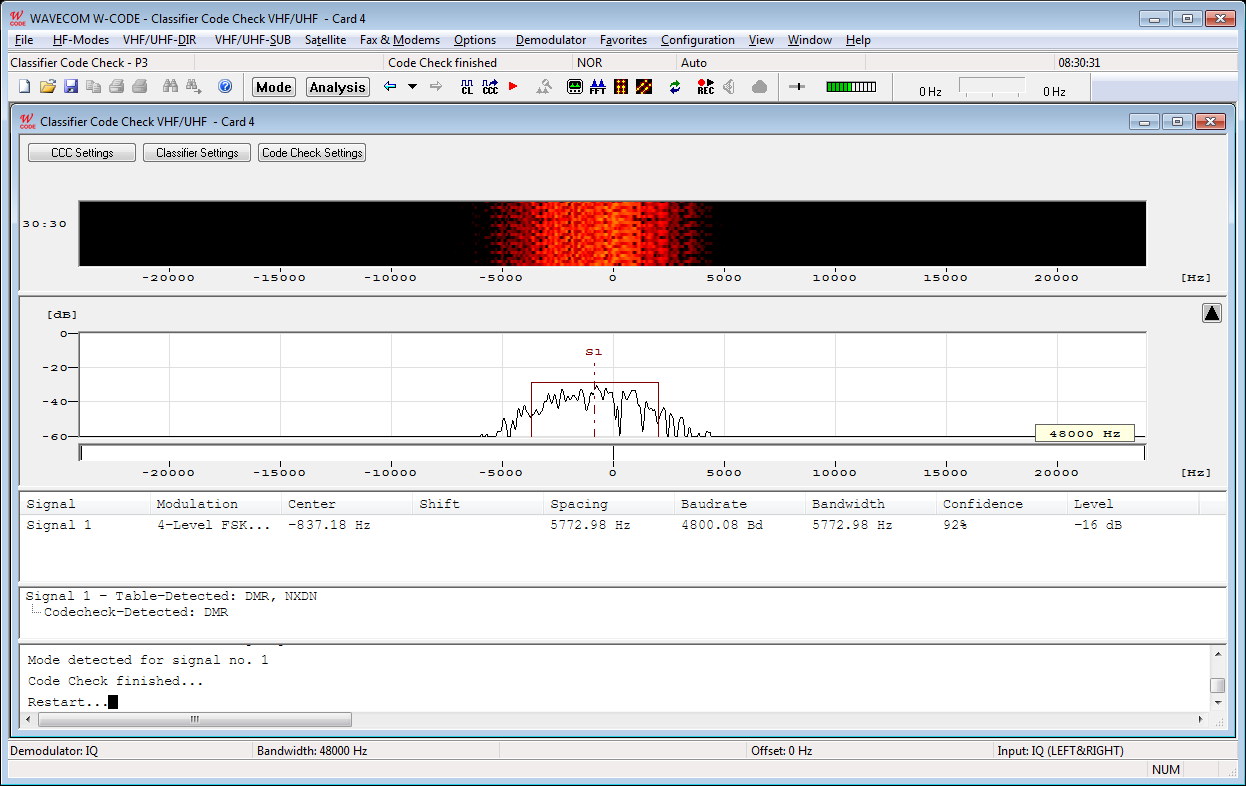Open file with the folder icon

click(x=47, y=87)
